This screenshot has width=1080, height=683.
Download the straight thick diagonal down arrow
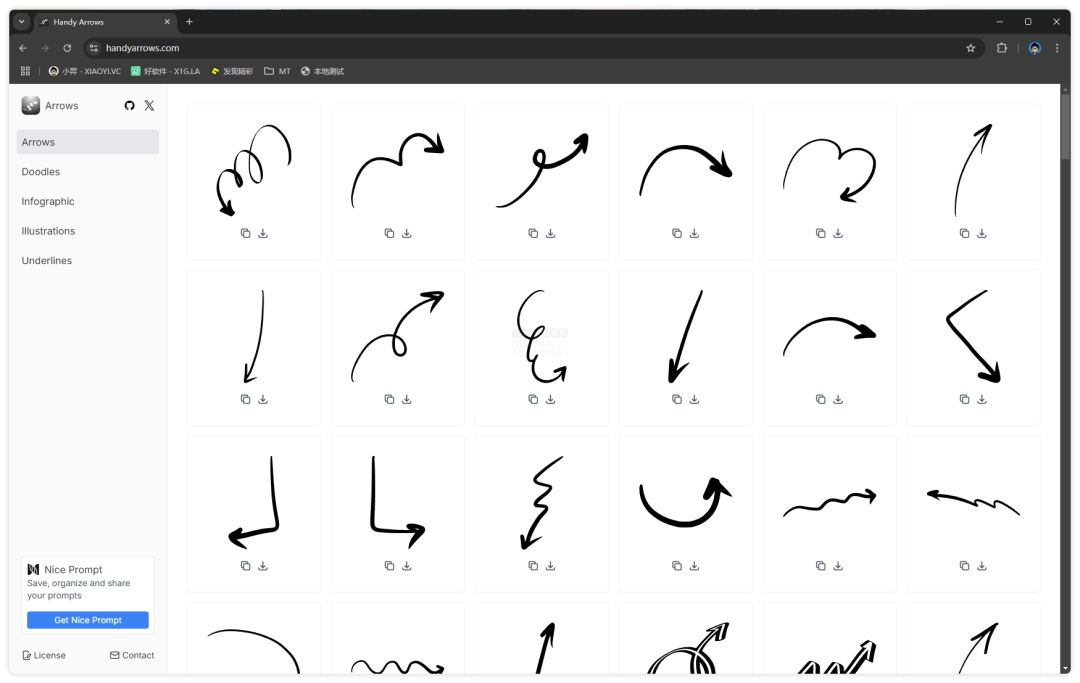(x=694, y=399)
